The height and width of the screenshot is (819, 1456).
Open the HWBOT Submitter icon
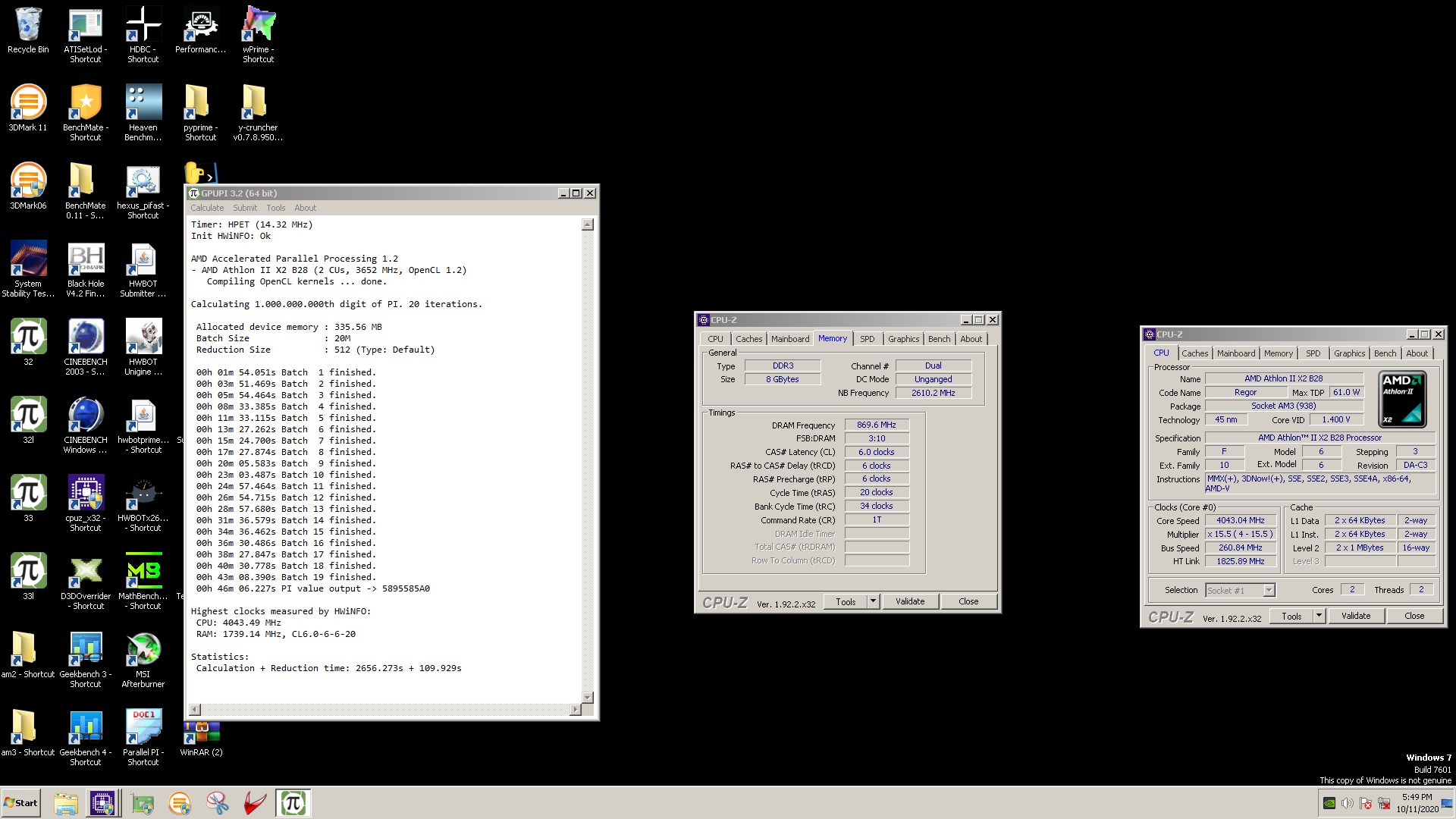coord(143,268)
